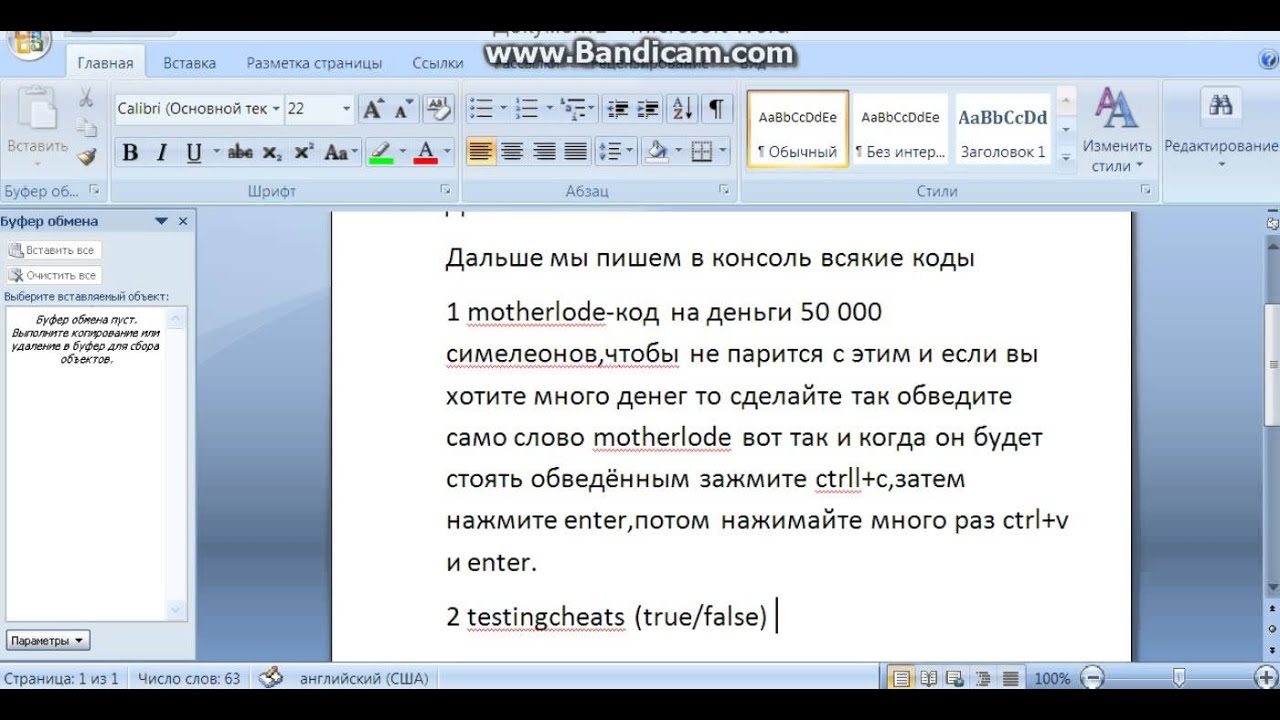Switch to Outline view icon
The width and height of the screenshot is (1280, 720).
point(982,679)
